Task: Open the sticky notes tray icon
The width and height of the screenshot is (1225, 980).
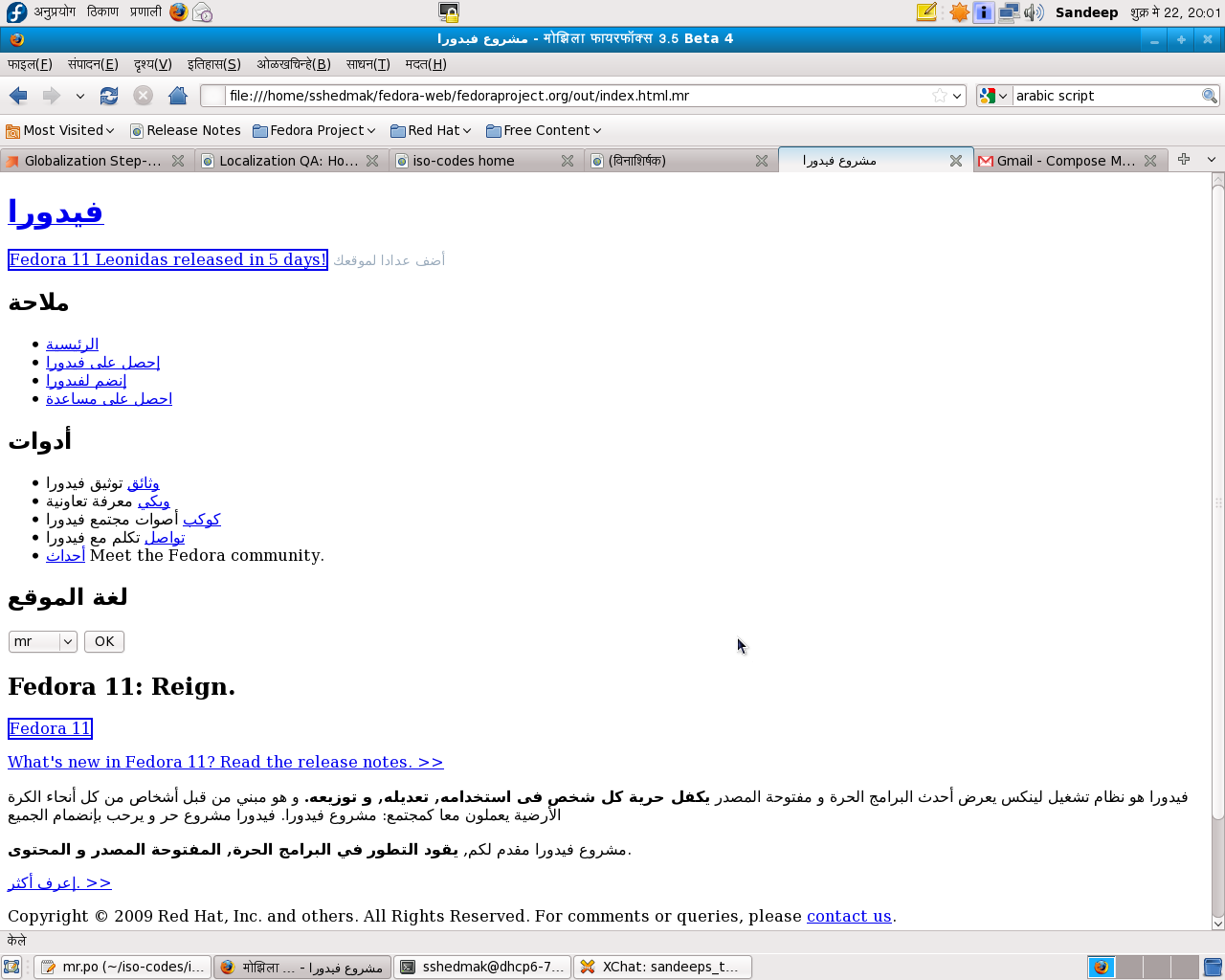Action: coord(926,12)
